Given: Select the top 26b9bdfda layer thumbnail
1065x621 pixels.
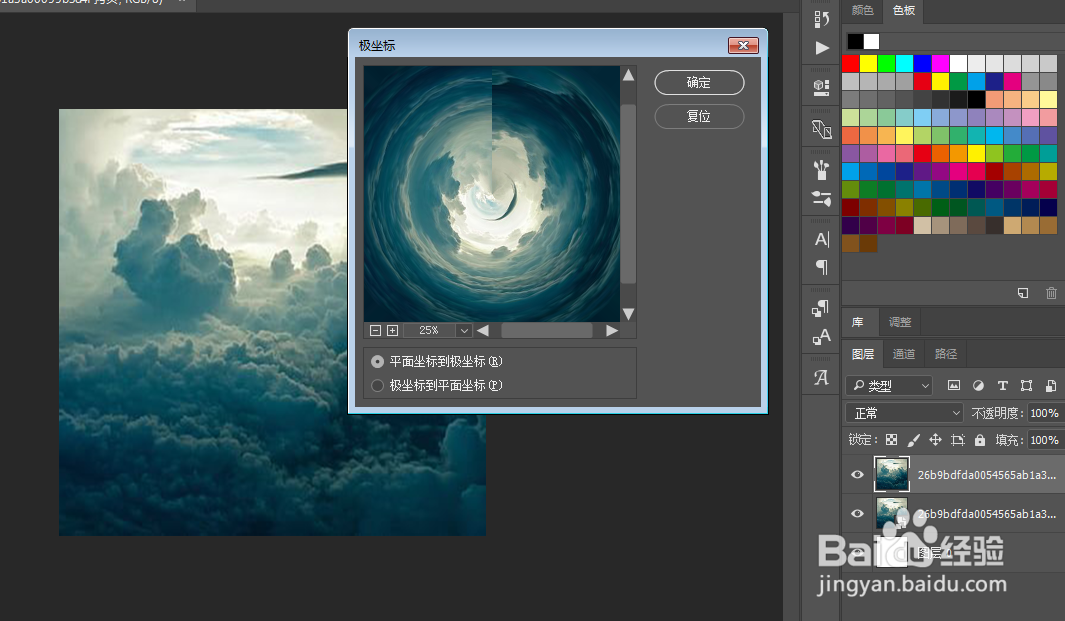Looking at the screenshot, I should pos(891,474).
